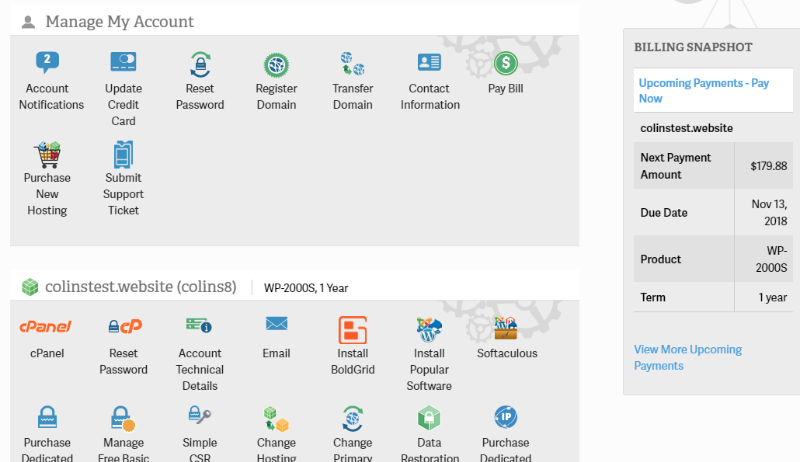Click Purchase Dedicated padlock icon

tap(47, 417)
